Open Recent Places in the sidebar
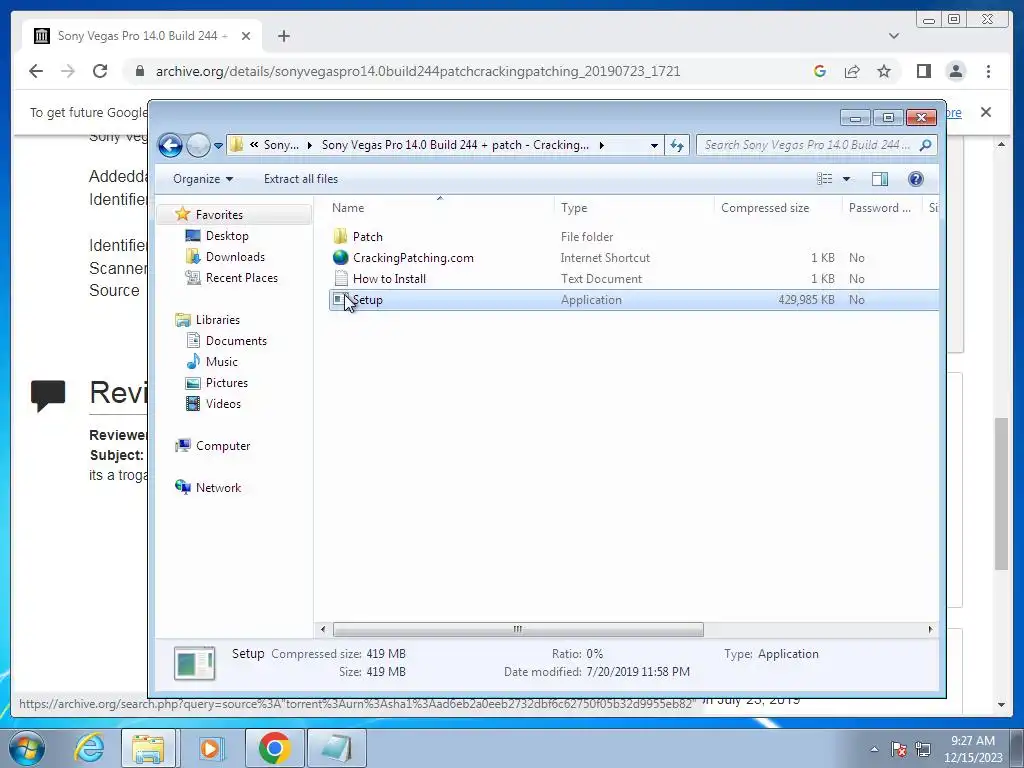Viewport: 1024px width, 768px height. point(242,278)
